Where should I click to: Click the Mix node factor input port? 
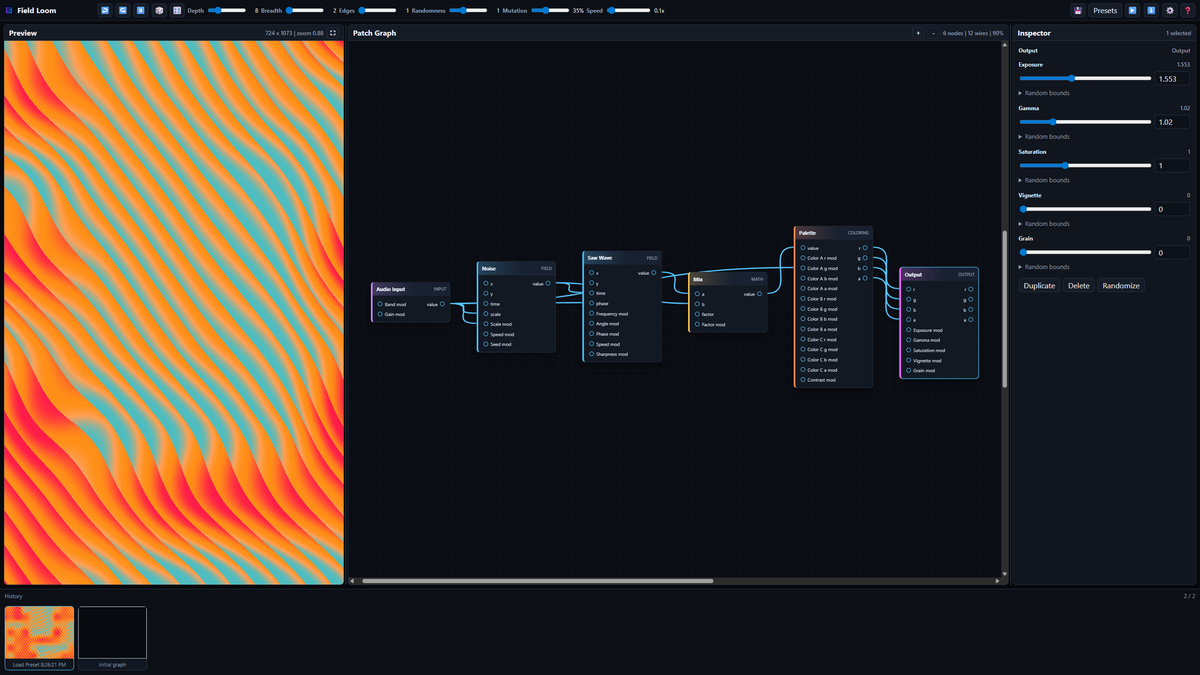pos(696,314)
